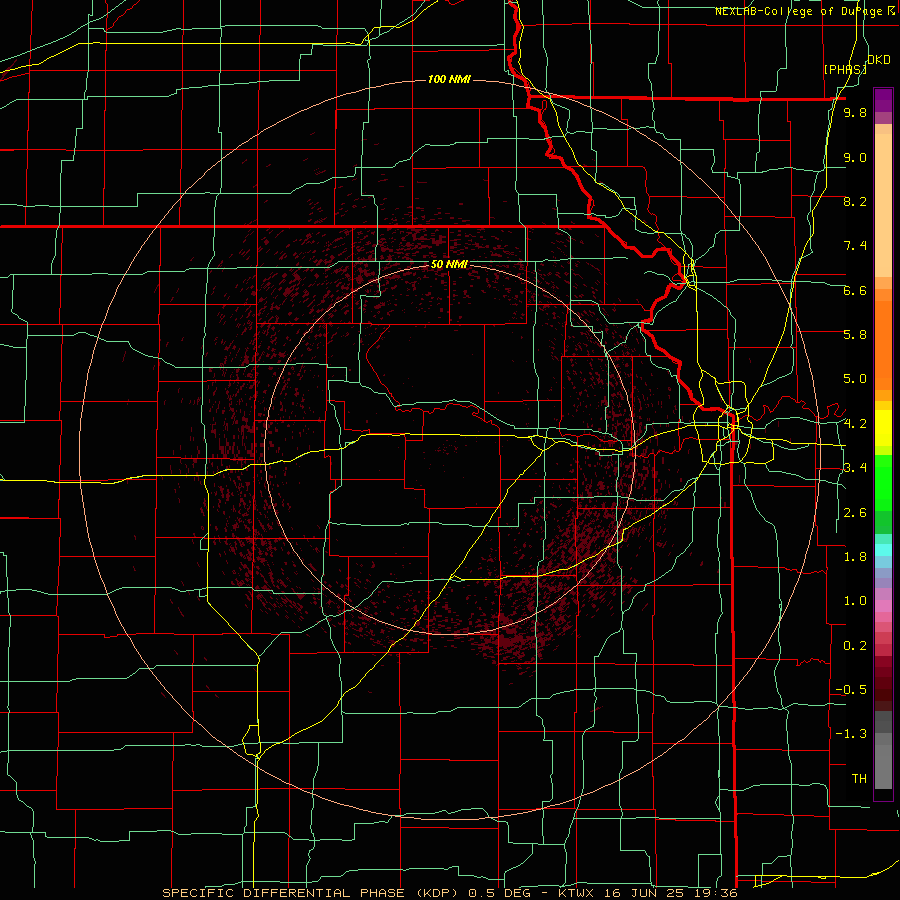Click the 2.6 value on the color scale
Viewport: 900px width, 900px height.
[x=855, y=513]
